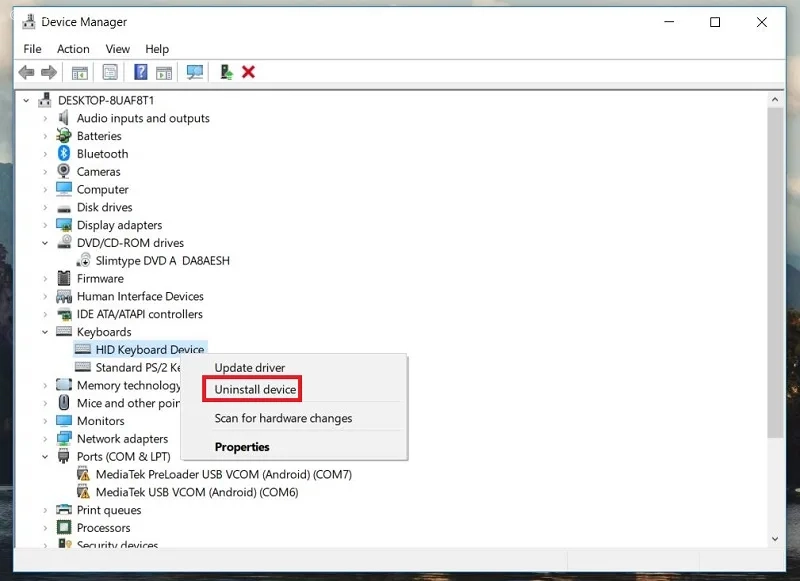The image size is (800, 581).
Task: Minimize the Device Manager window
Action: [x=669, y=22]
